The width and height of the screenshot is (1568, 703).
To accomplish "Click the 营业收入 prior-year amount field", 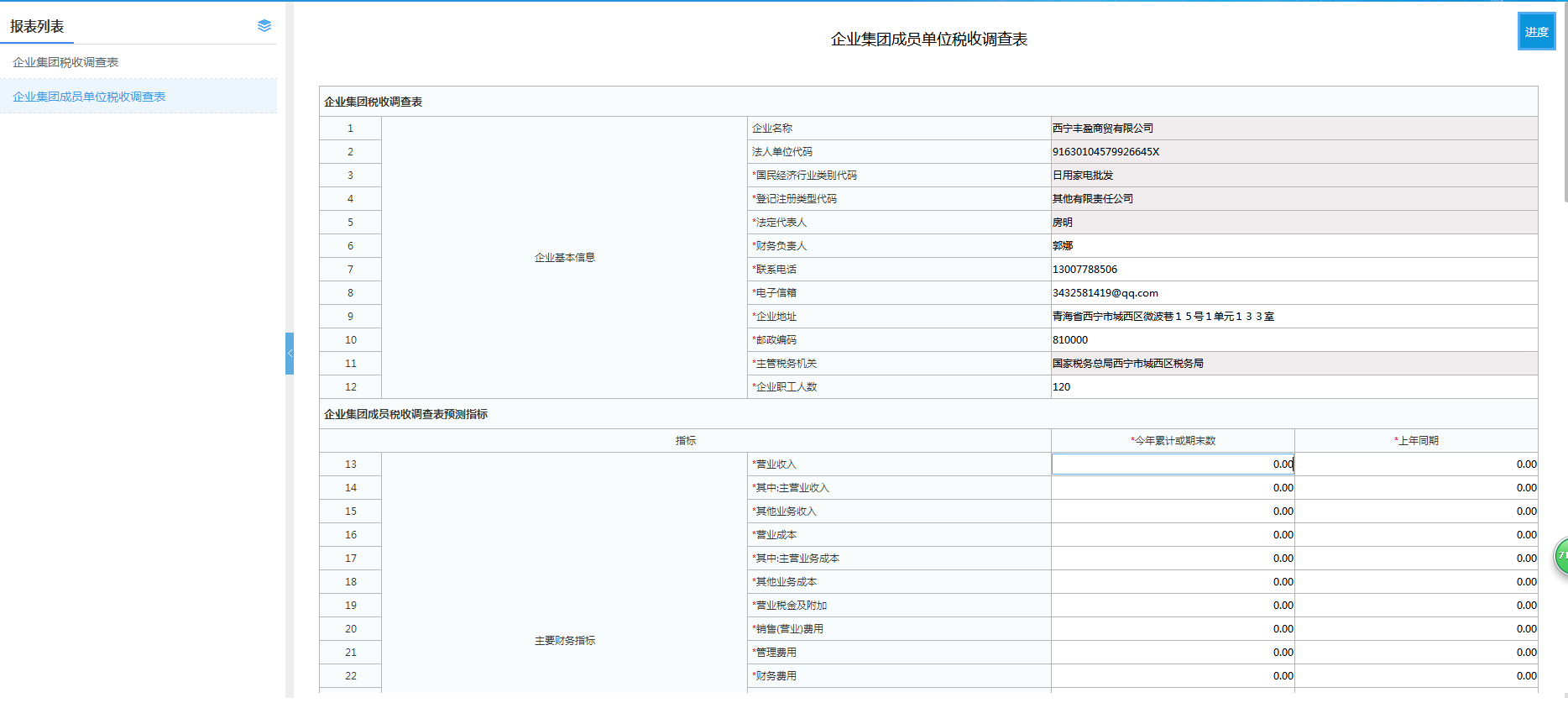I will coord(1416,464).
